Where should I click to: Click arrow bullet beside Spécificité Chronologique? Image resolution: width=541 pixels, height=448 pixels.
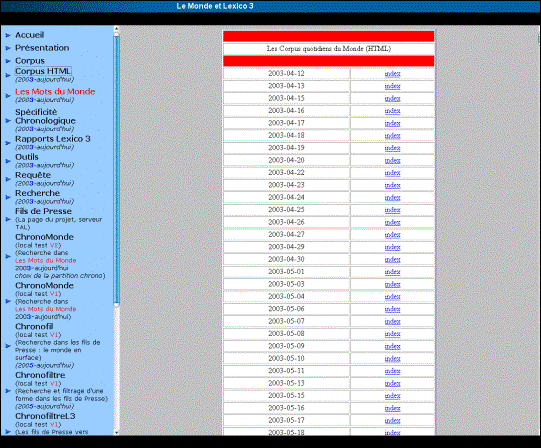(x=8, y=120)
